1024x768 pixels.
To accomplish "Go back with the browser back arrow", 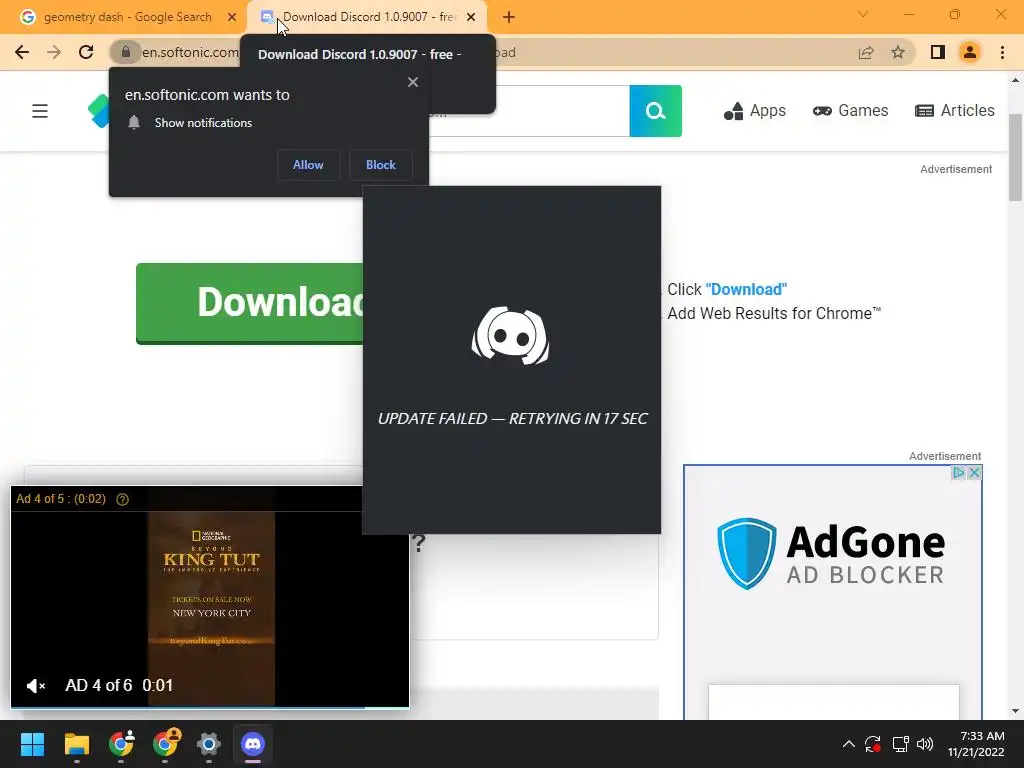I will (22, 52).
